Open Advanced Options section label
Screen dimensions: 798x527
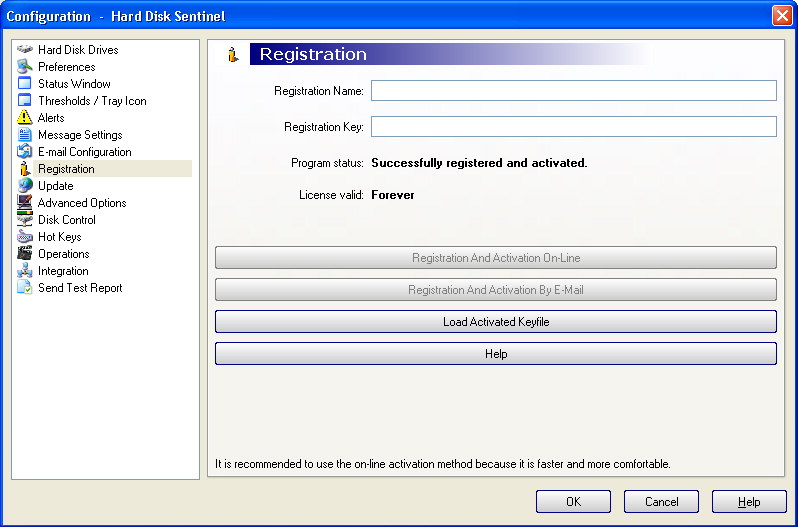(82, 202)
